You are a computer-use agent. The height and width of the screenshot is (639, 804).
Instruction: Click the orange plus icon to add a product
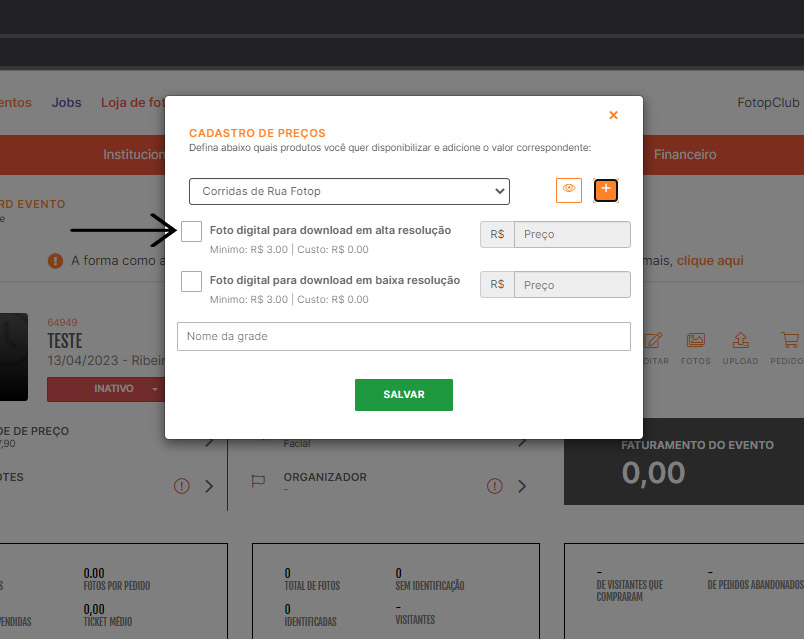605,189
